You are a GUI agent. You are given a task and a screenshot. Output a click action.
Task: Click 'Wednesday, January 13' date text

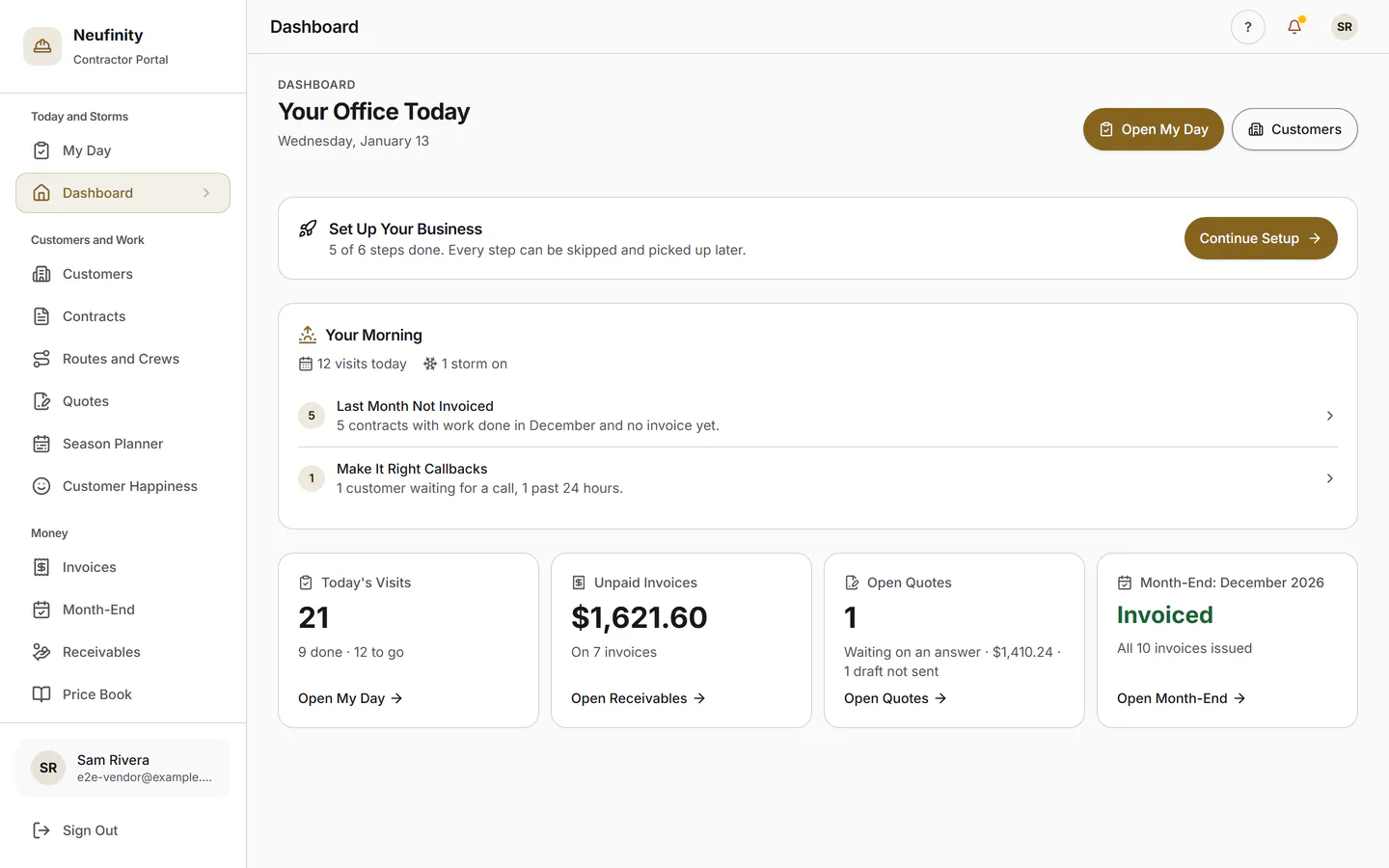(353, 141)
